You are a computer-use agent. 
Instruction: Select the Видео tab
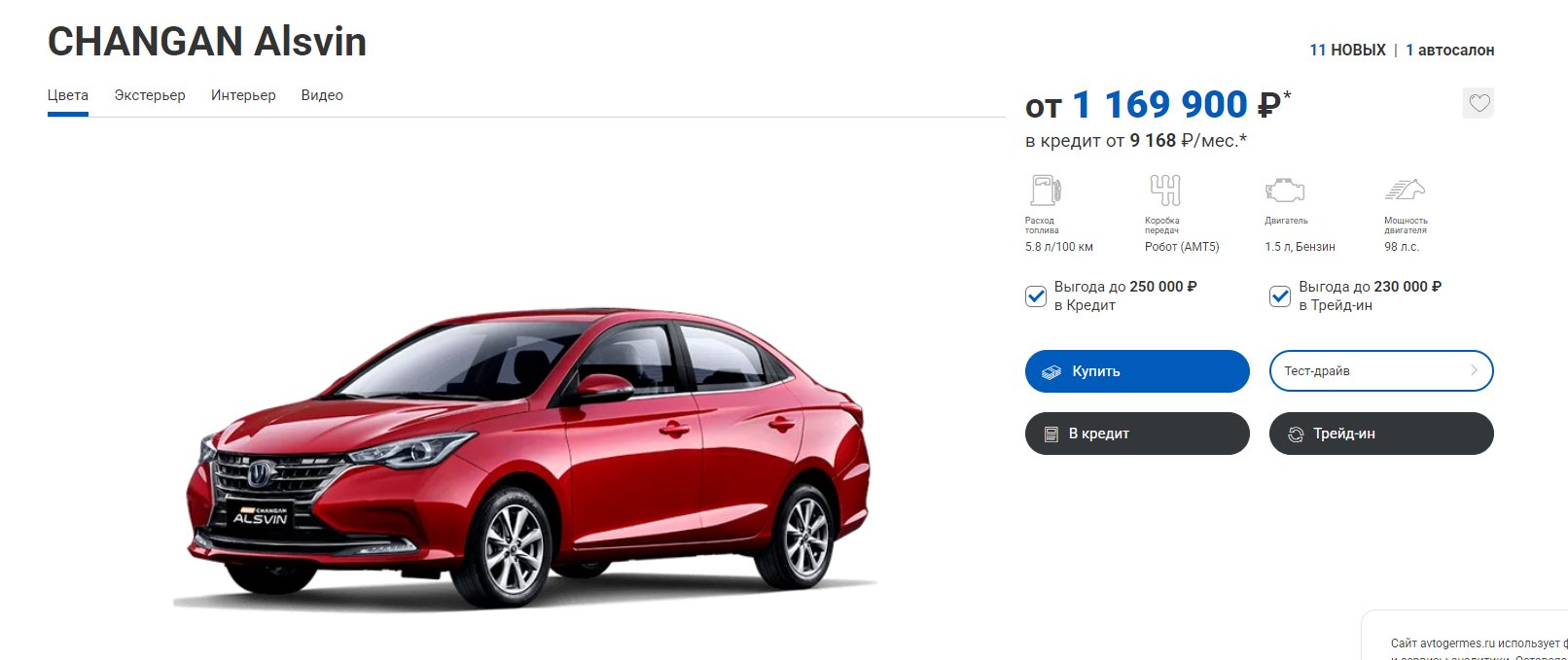coord(322,95)
